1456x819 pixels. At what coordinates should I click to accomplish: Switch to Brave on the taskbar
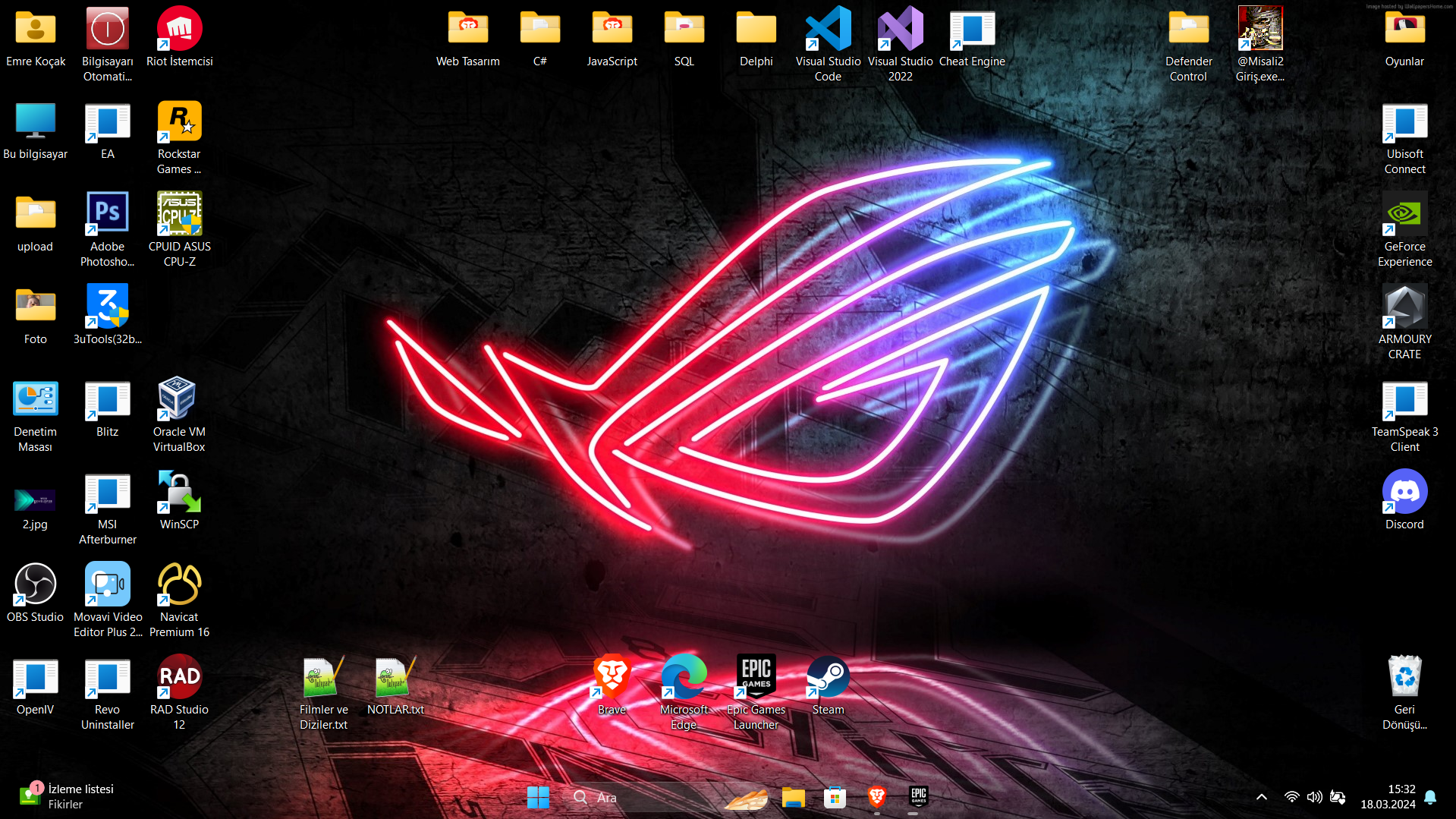(877, 798)
